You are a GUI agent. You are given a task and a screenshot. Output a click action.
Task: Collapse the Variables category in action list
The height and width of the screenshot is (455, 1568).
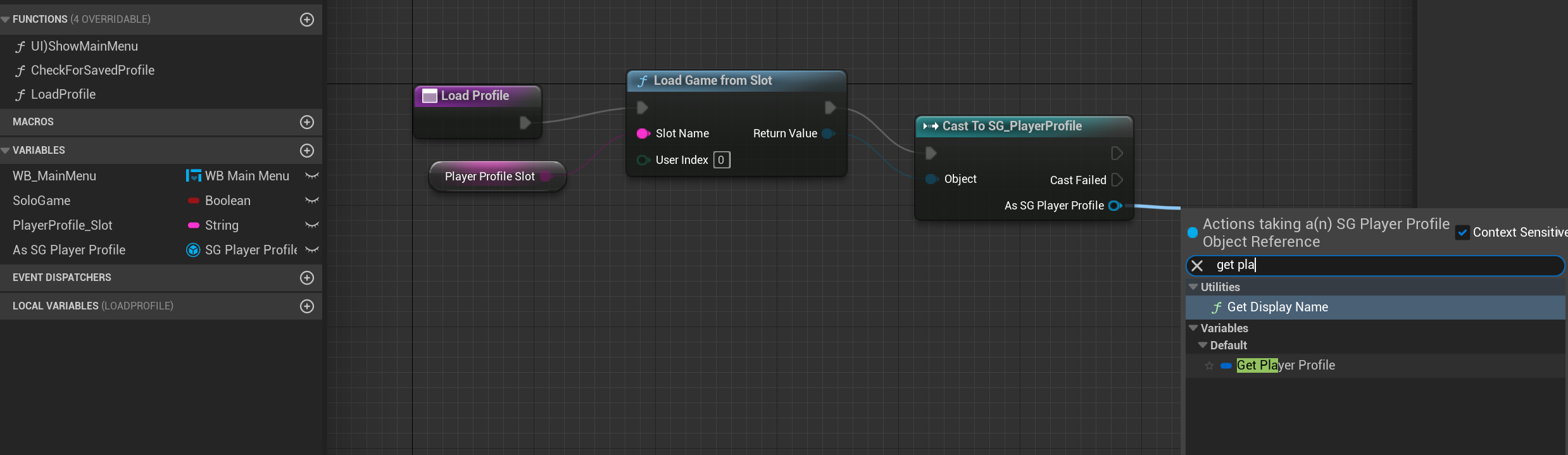(1193, 328)
